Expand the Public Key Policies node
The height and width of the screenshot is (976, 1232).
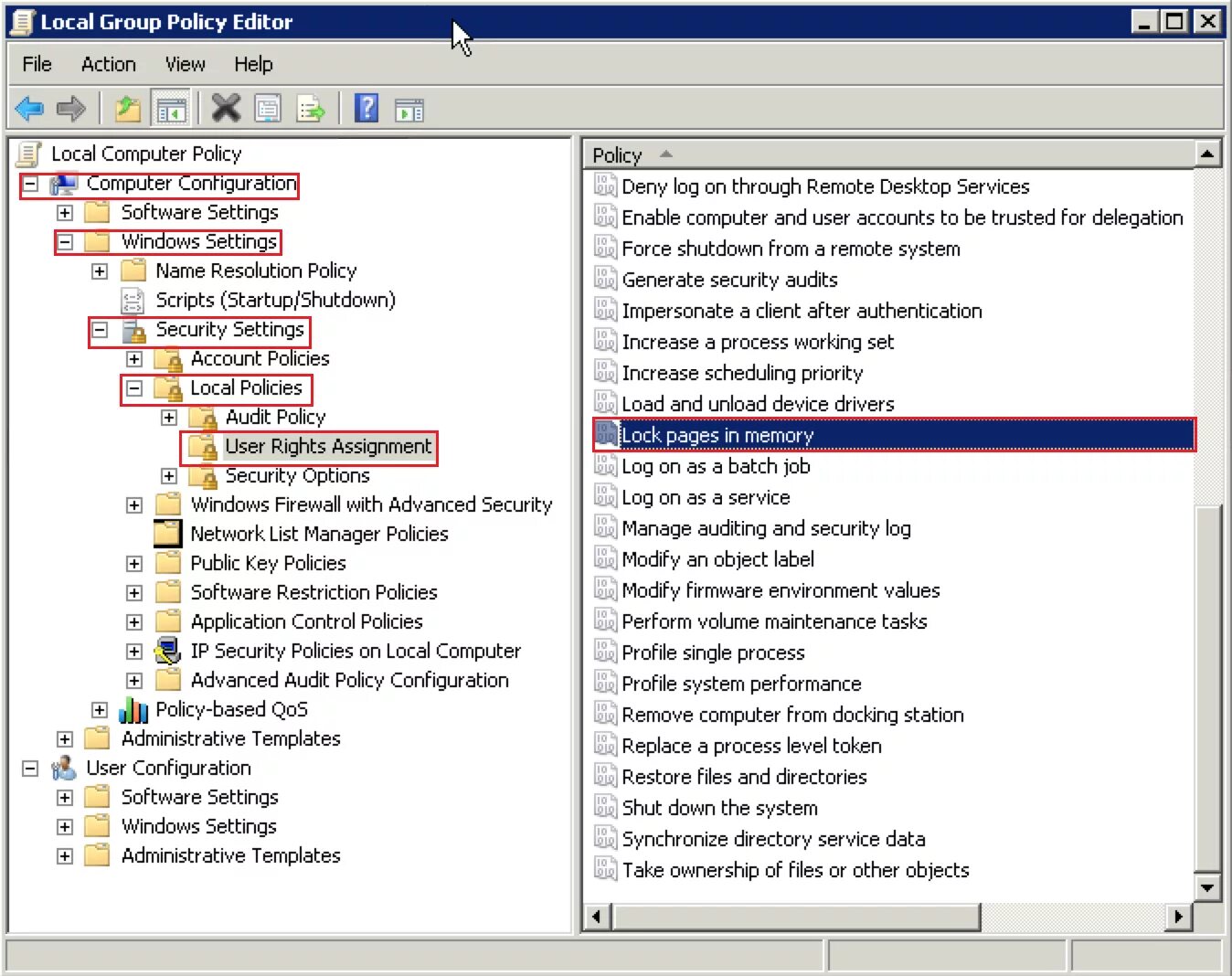pos(134,564)
